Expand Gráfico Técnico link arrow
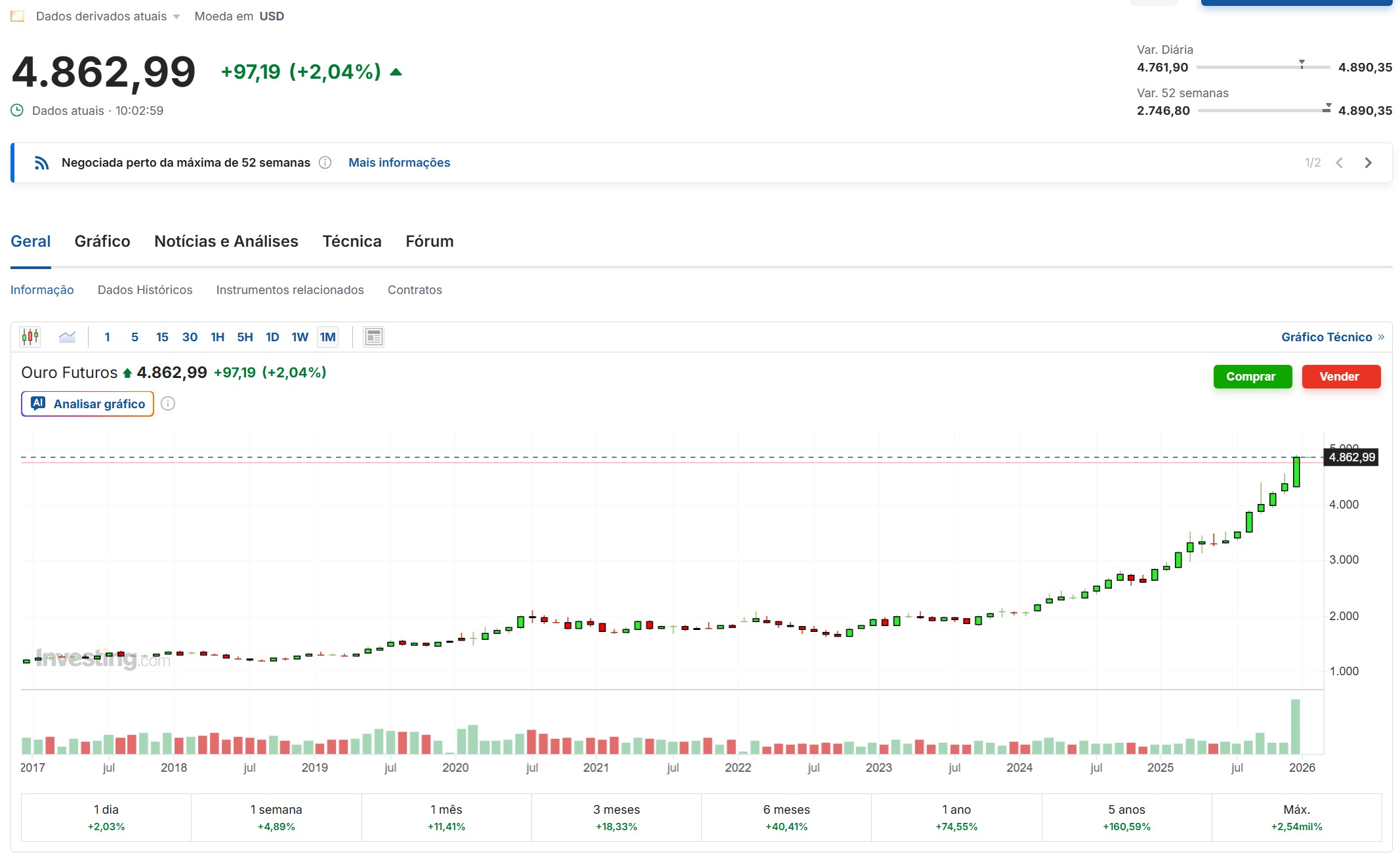Viewport: 1400px width, 859px height. [1381, 337]
